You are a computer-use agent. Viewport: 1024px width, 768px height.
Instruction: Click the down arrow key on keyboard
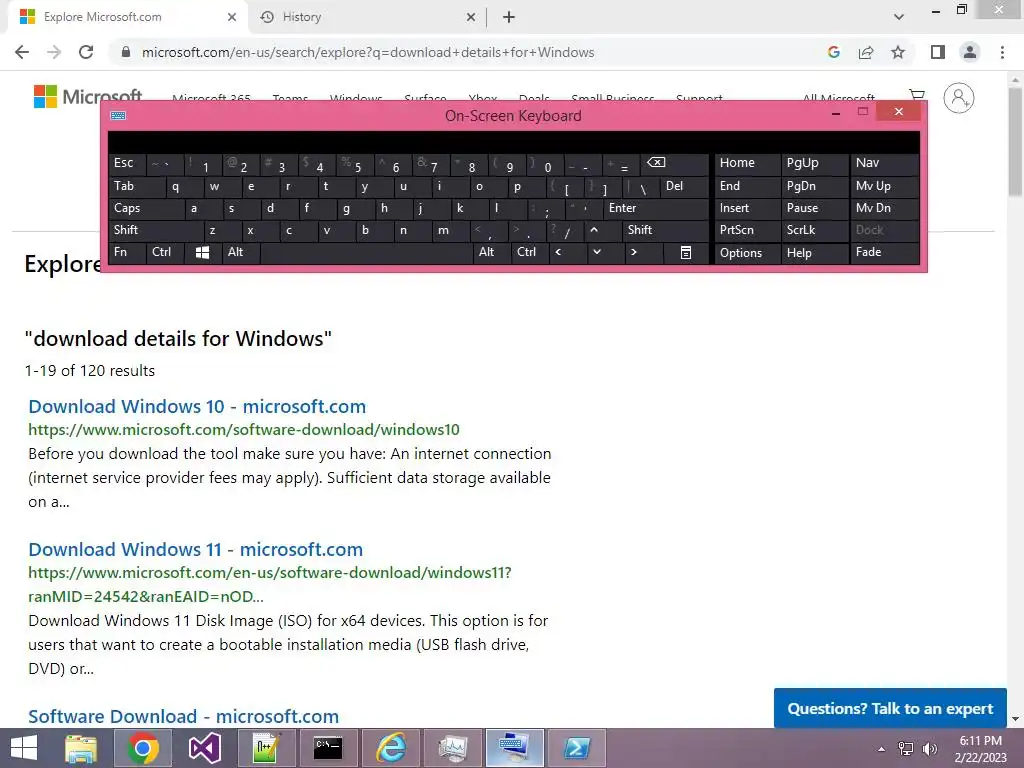pyautogui.click(x=596, y=252)
